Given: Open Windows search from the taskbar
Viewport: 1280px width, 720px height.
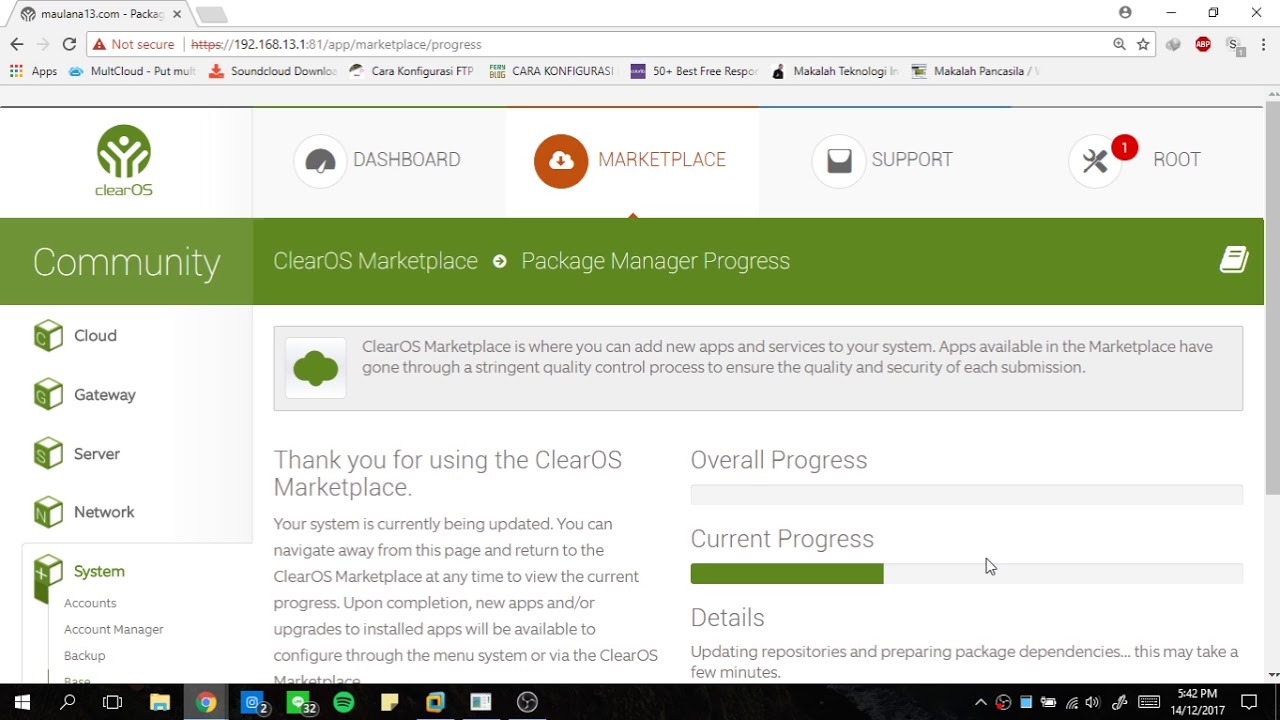Looking at the screenshot, I should [68, 702].
